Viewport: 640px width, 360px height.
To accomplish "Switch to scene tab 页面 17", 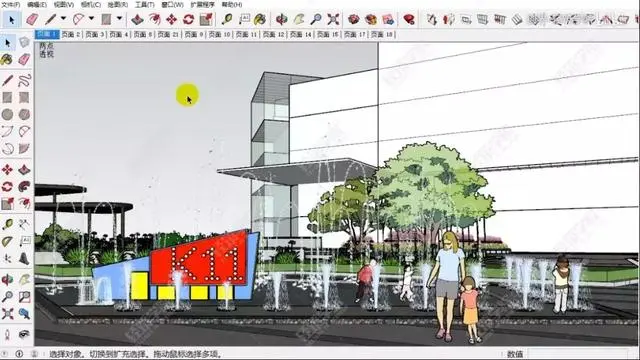I will [355, 35].
